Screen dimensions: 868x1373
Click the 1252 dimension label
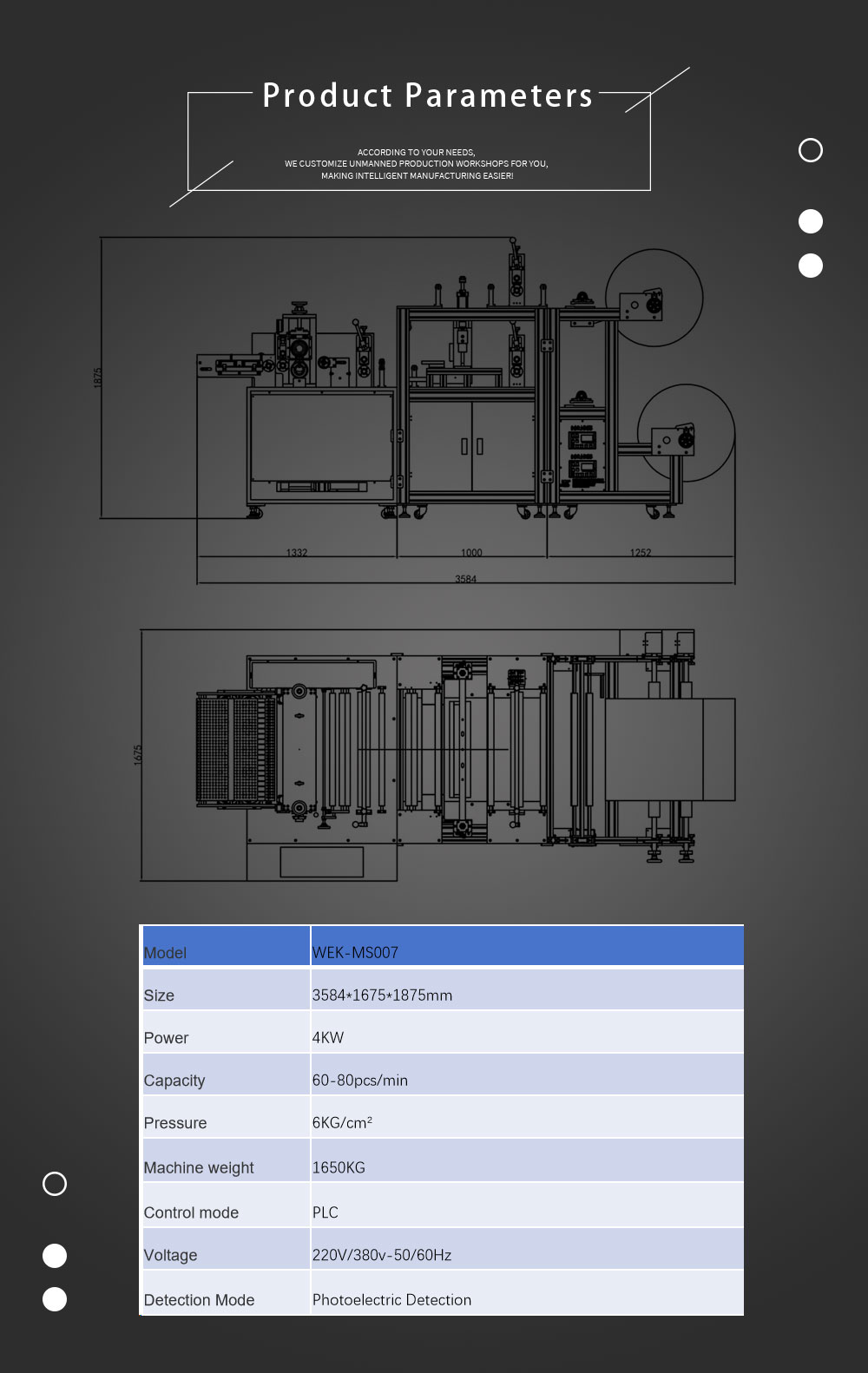coord(641,553)
